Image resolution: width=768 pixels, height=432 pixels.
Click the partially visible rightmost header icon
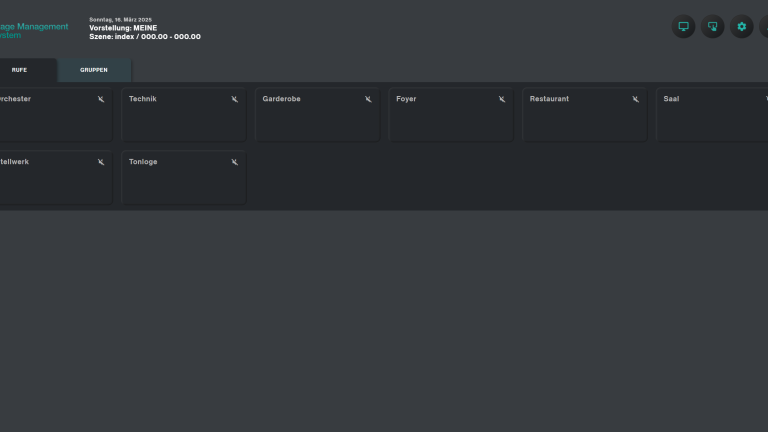click(764, 27)
